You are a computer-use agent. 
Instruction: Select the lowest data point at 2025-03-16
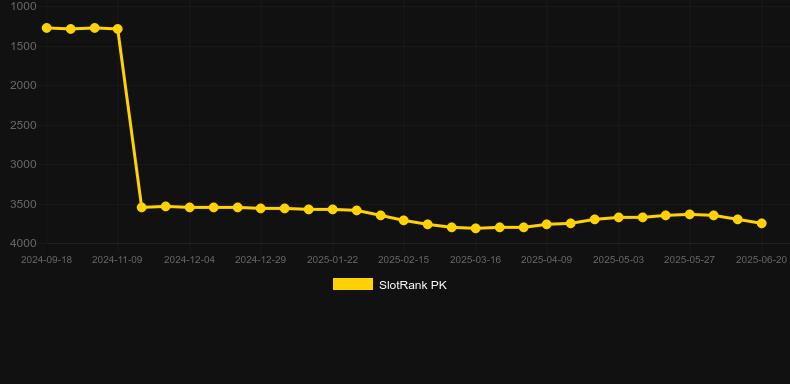(x=476, y=228)
